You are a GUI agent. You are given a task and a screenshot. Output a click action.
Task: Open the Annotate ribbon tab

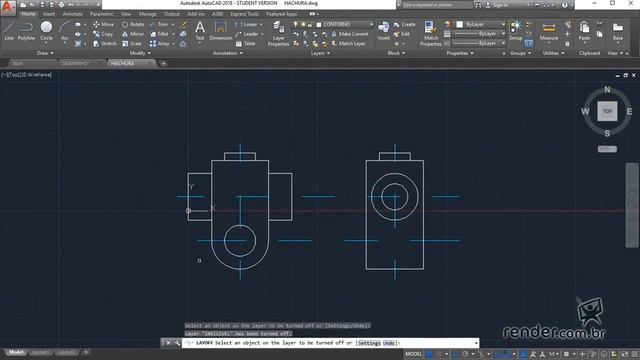pyautogui.click(x=73, y=14)
